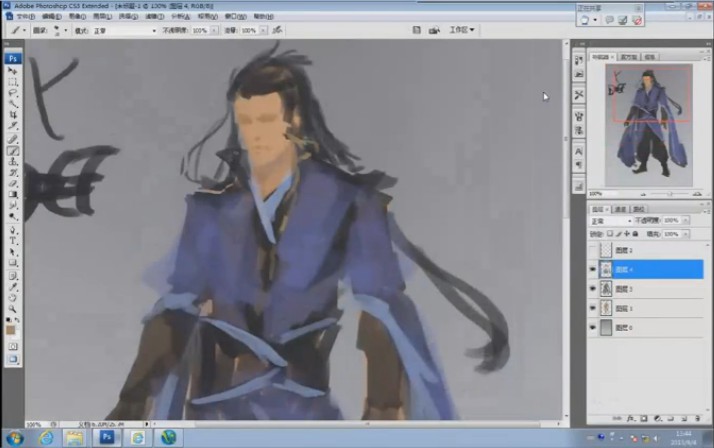
Task: Select the Type tool
Action: point(13,241)
